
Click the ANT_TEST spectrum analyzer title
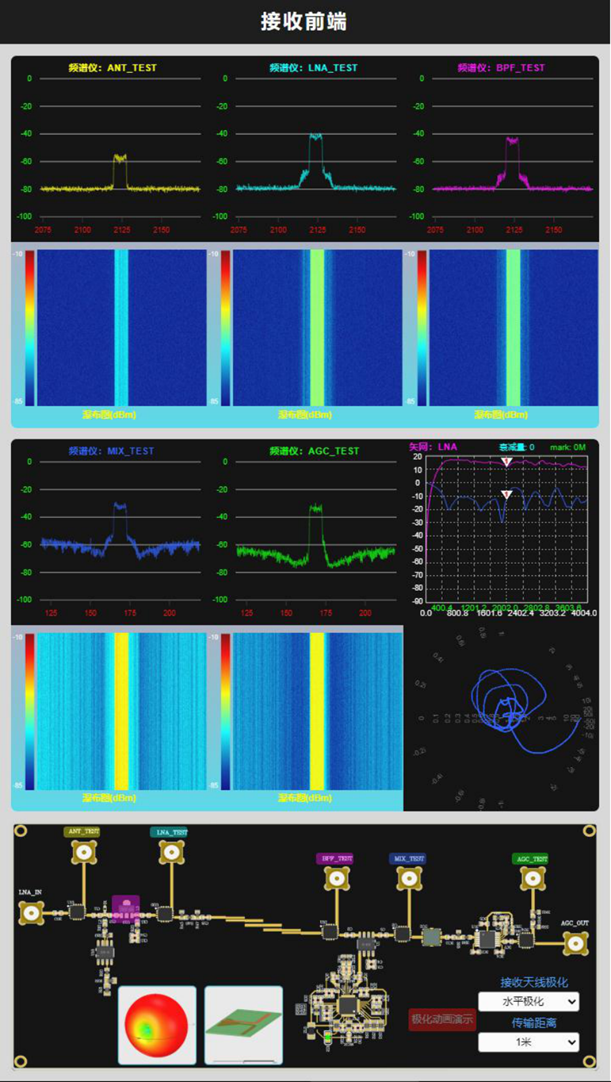pyautogui.click(x=112, y=68)
